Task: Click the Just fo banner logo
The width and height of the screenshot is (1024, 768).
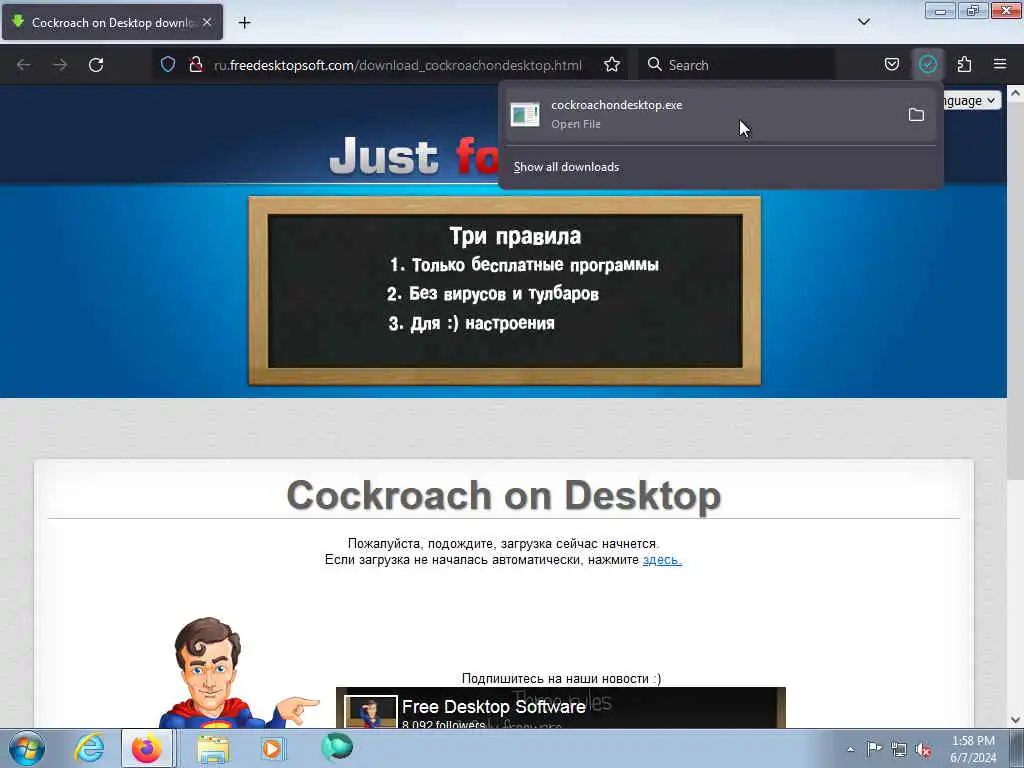Action: click(x=414, y=155)
